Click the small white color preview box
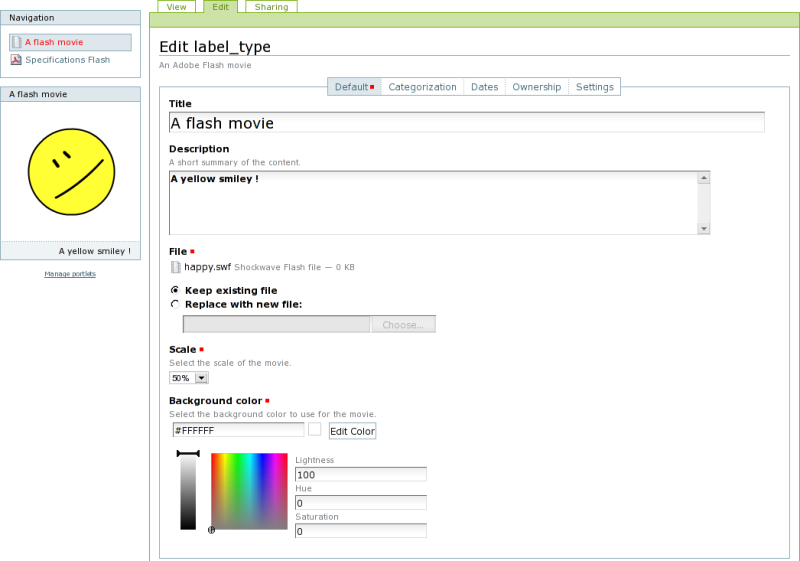Viewport: 800px width, 561px height. pyautogui.click(x=314, y=429)
